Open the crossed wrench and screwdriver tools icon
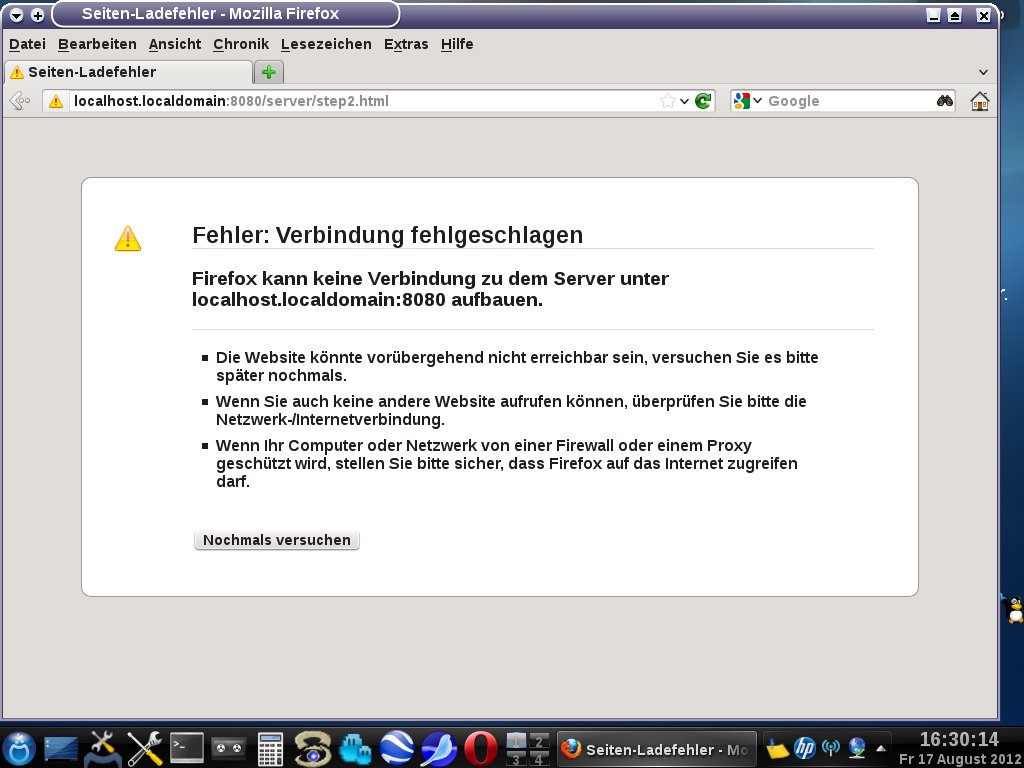Viewport: 1024px width, 768px height. tap(144, 748)
